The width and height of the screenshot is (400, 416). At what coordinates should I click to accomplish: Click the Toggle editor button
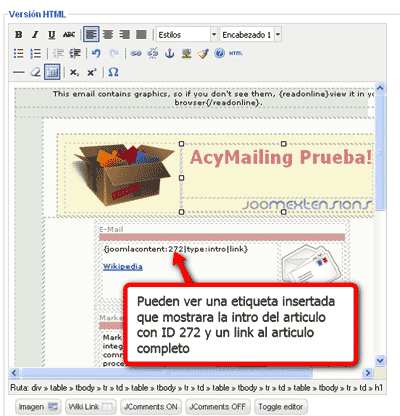[281, 407]
